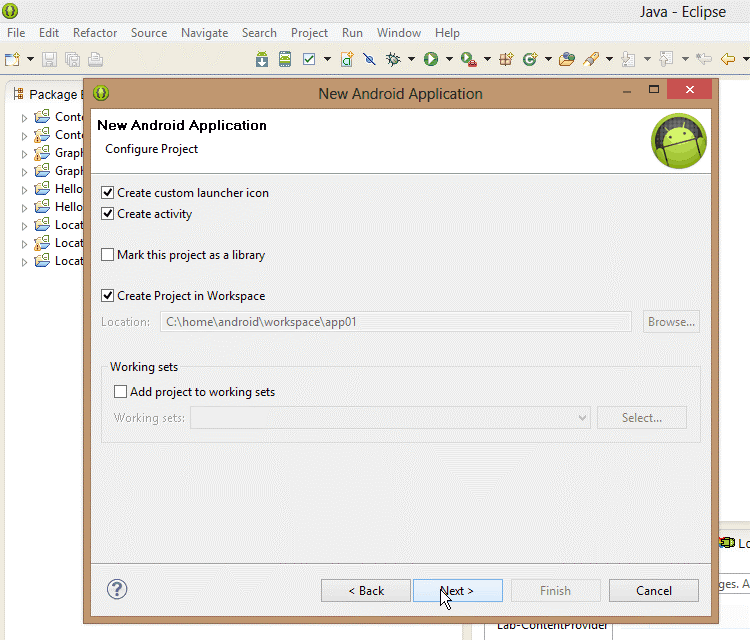The width and height of the screenshot is (750, 640).
Task: Click the New Java Package toolbar icon
Action: point(507,60)
